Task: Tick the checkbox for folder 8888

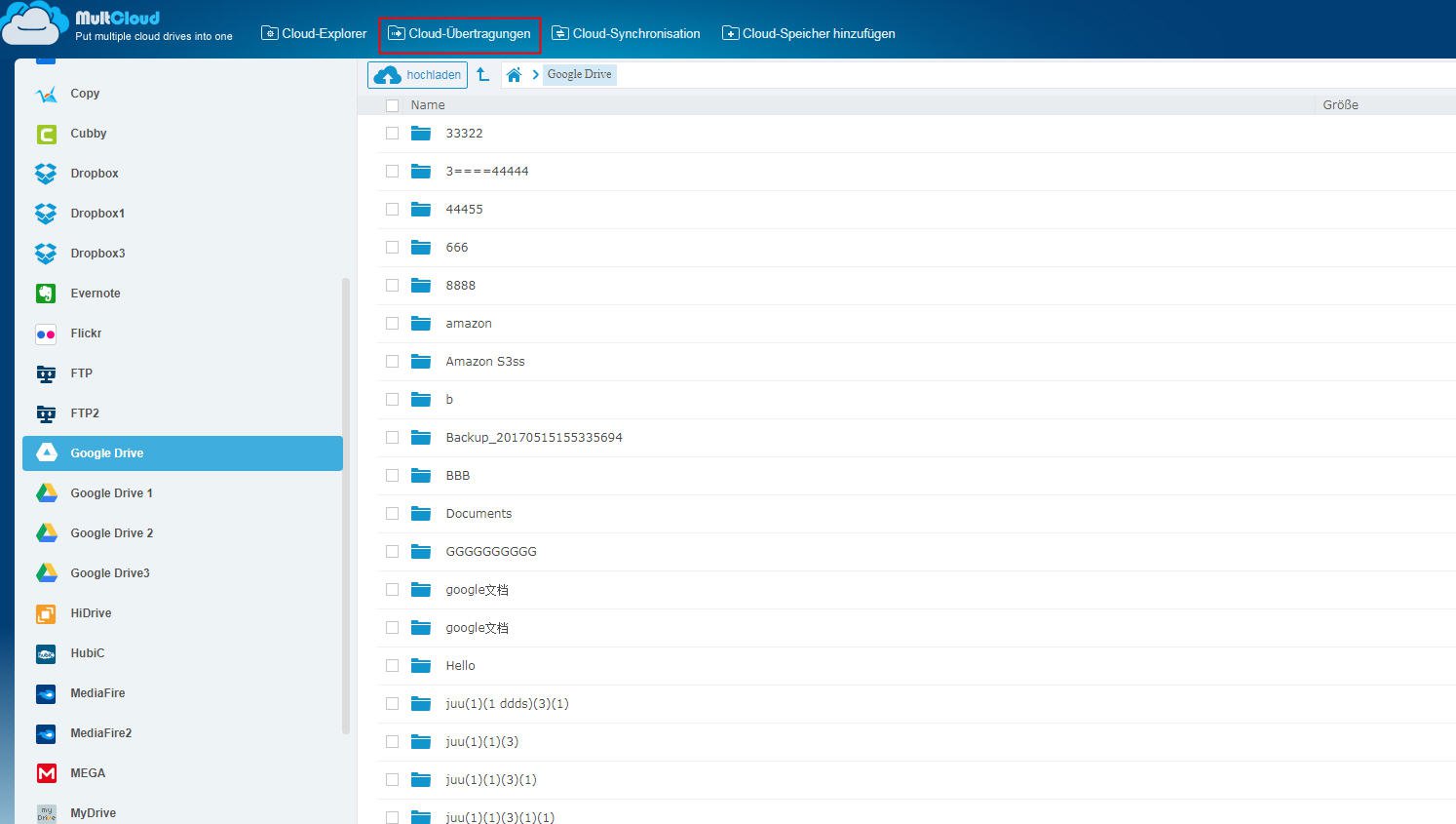Action: point(392,286)
